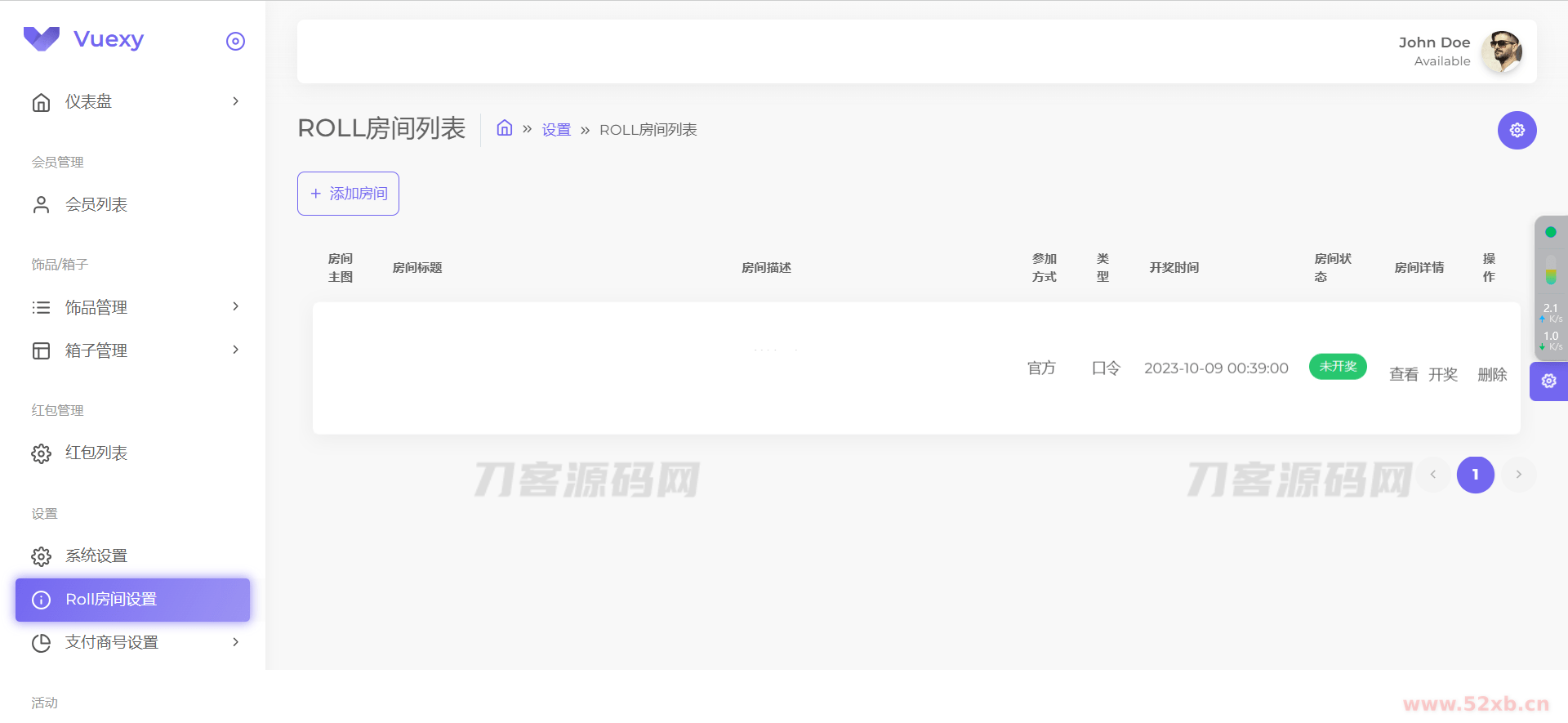Select page 1 in the pagination
The height and width of the screenshot is (723, 1568).
tap(1475, 475)
